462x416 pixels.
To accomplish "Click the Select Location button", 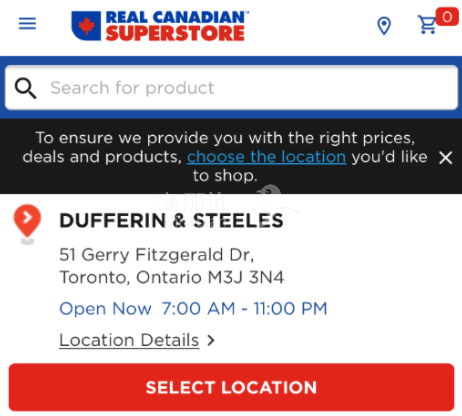I will pyautogui.click(x=231, y=387).
